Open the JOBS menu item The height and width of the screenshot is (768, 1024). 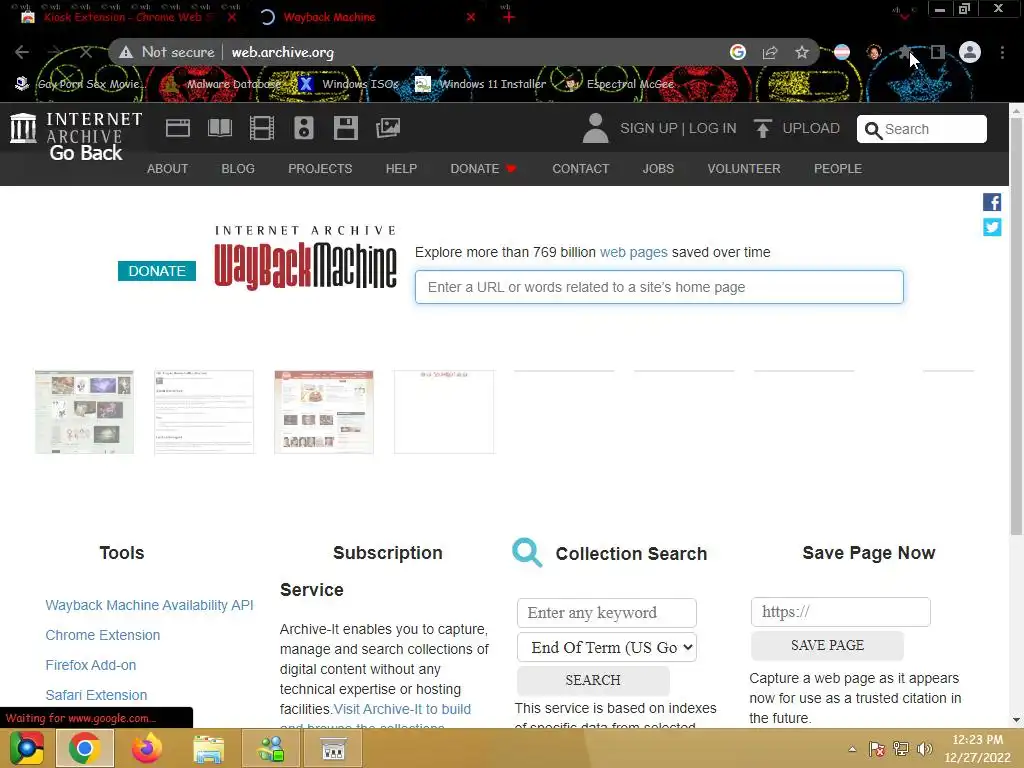[658, 168]
